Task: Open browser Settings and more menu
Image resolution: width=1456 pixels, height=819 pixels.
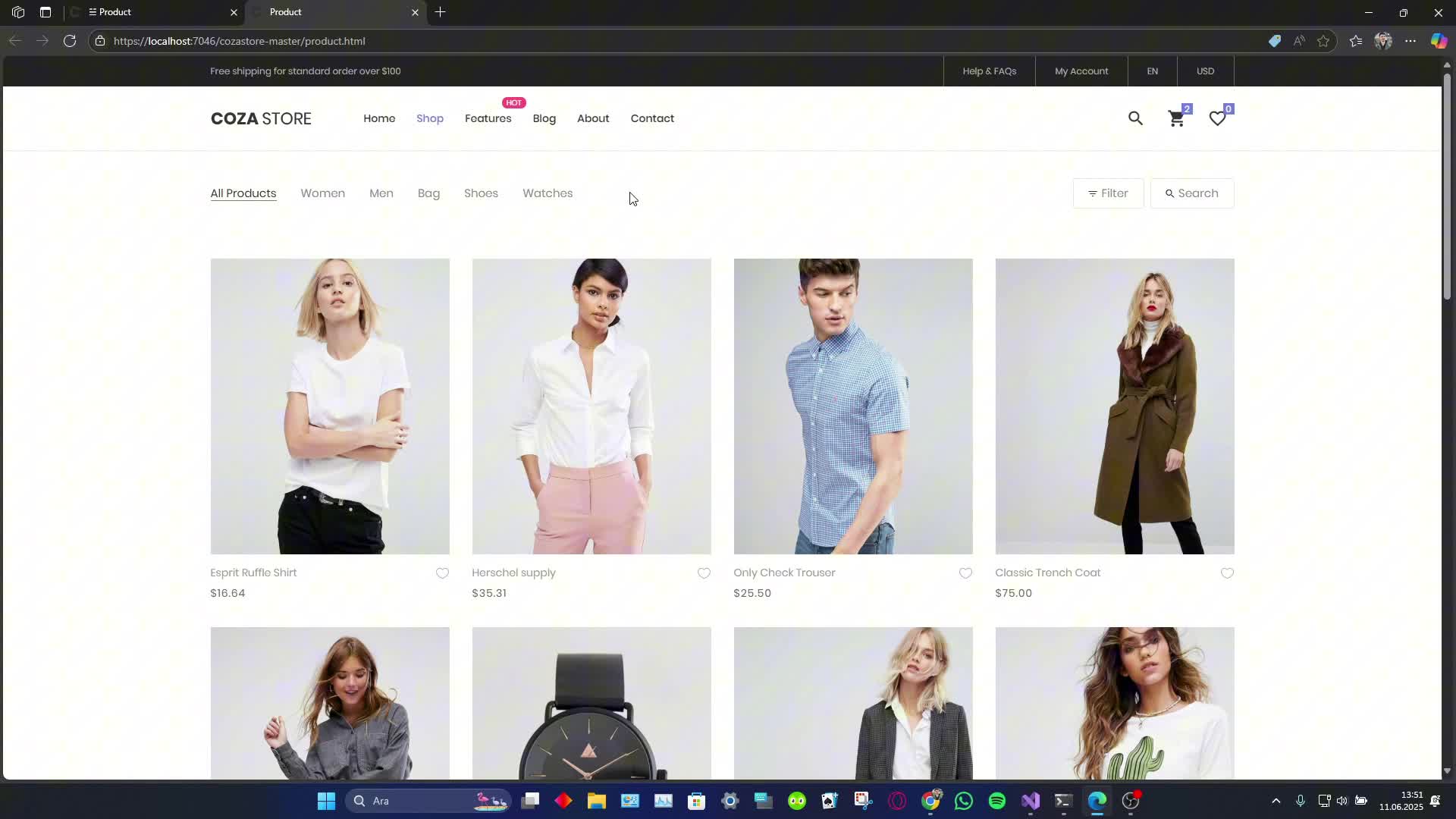Action: (x=1410, y=41)
